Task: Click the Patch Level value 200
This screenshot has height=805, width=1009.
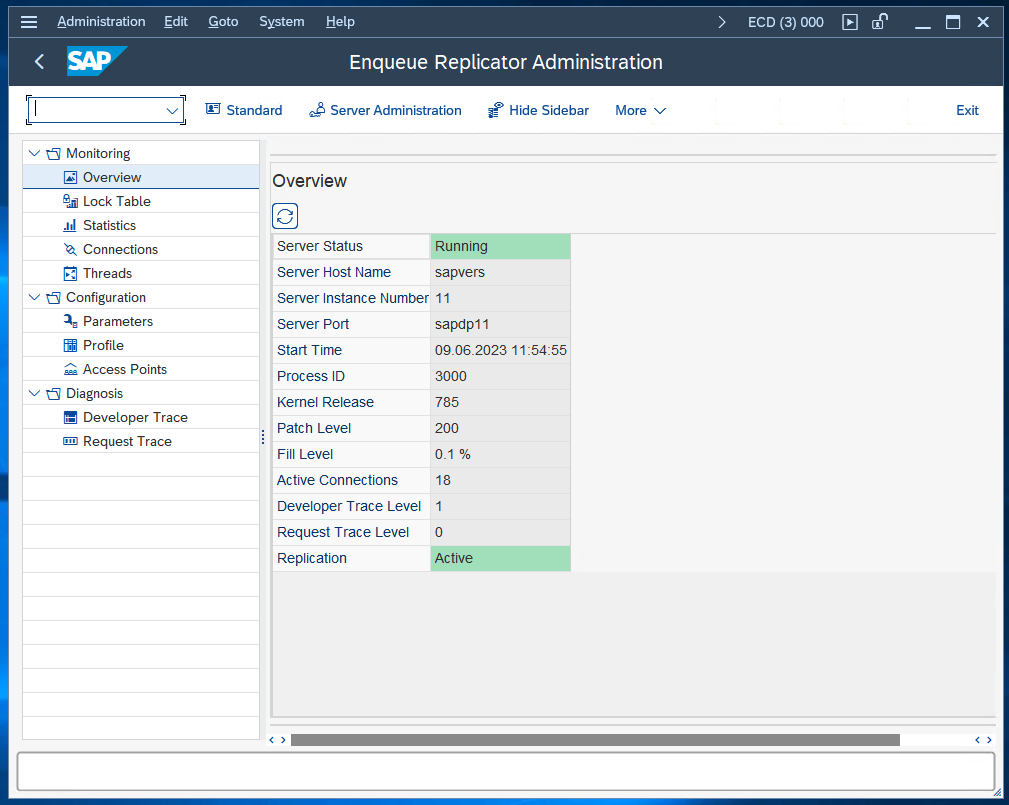Action: (x=447, y=429)
